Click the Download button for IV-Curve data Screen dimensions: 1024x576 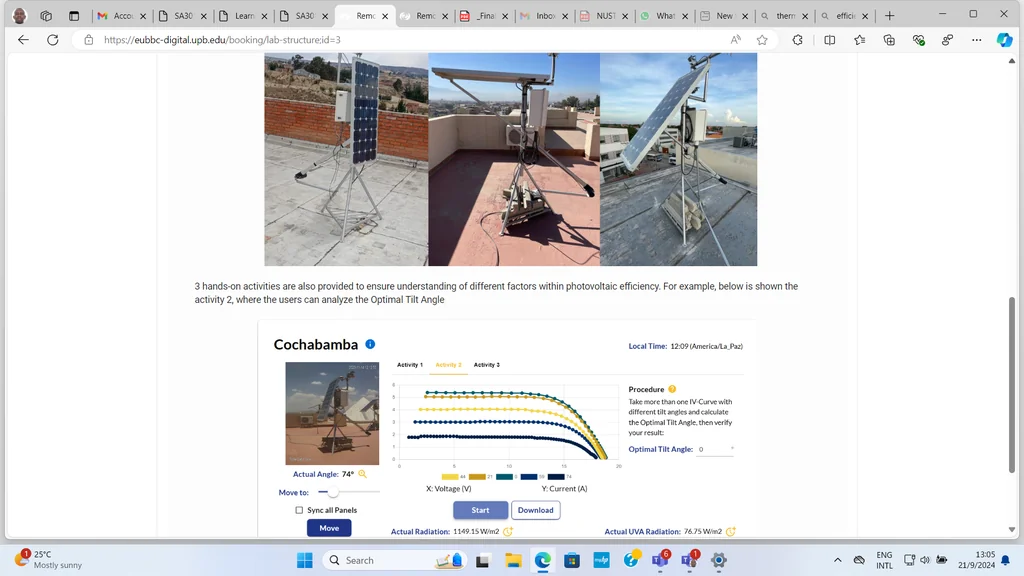(x=536, y=510)
